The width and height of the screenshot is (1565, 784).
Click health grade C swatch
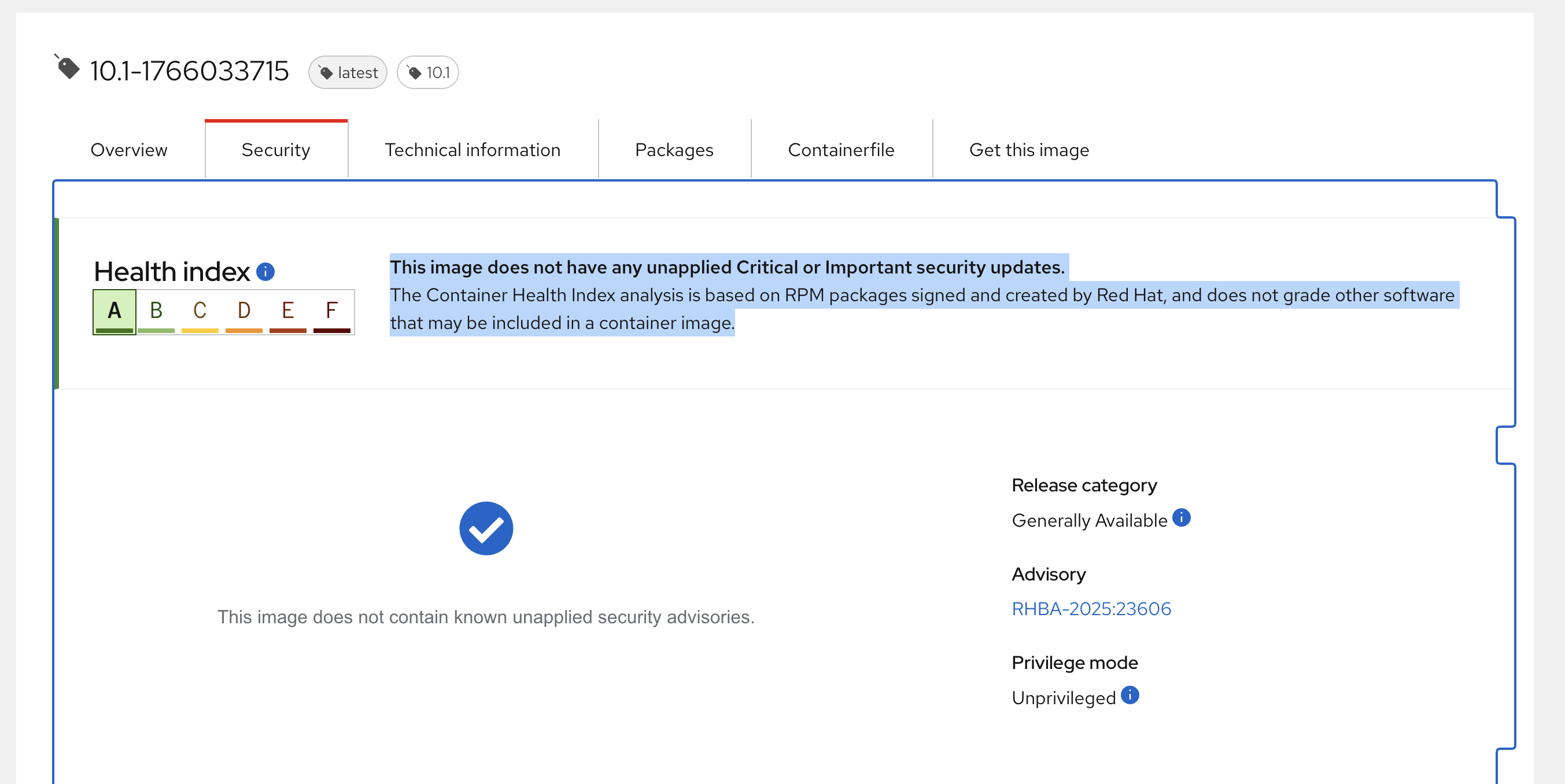tap(200, 312)
